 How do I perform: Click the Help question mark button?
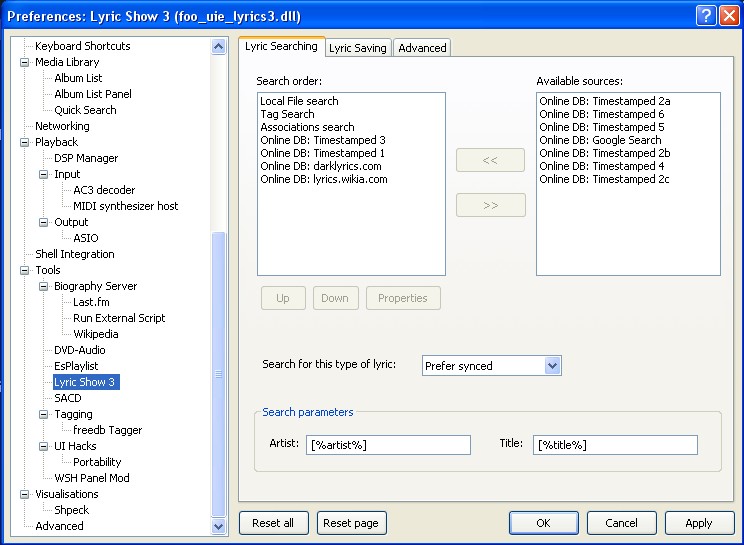click(x=705, y=16)
